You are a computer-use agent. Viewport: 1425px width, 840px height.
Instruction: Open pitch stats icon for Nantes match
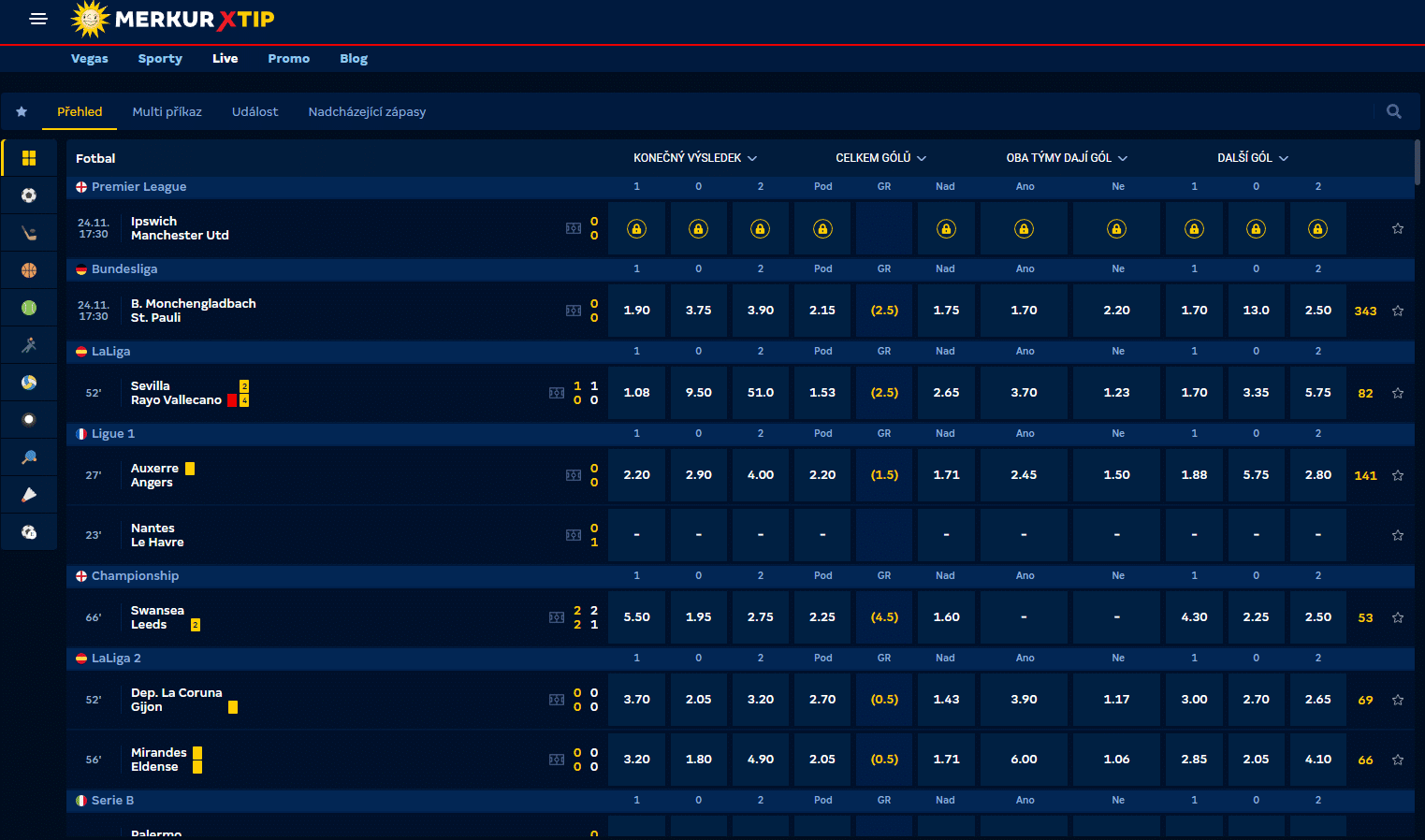click(x=574, y=535)
